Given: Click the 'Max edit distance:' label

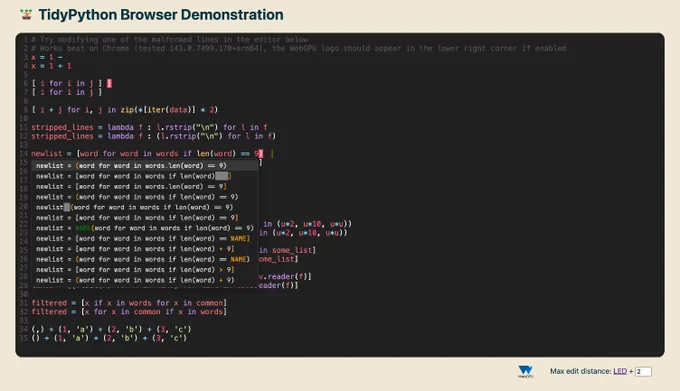Looking at the screenshot, I should 580,371.
